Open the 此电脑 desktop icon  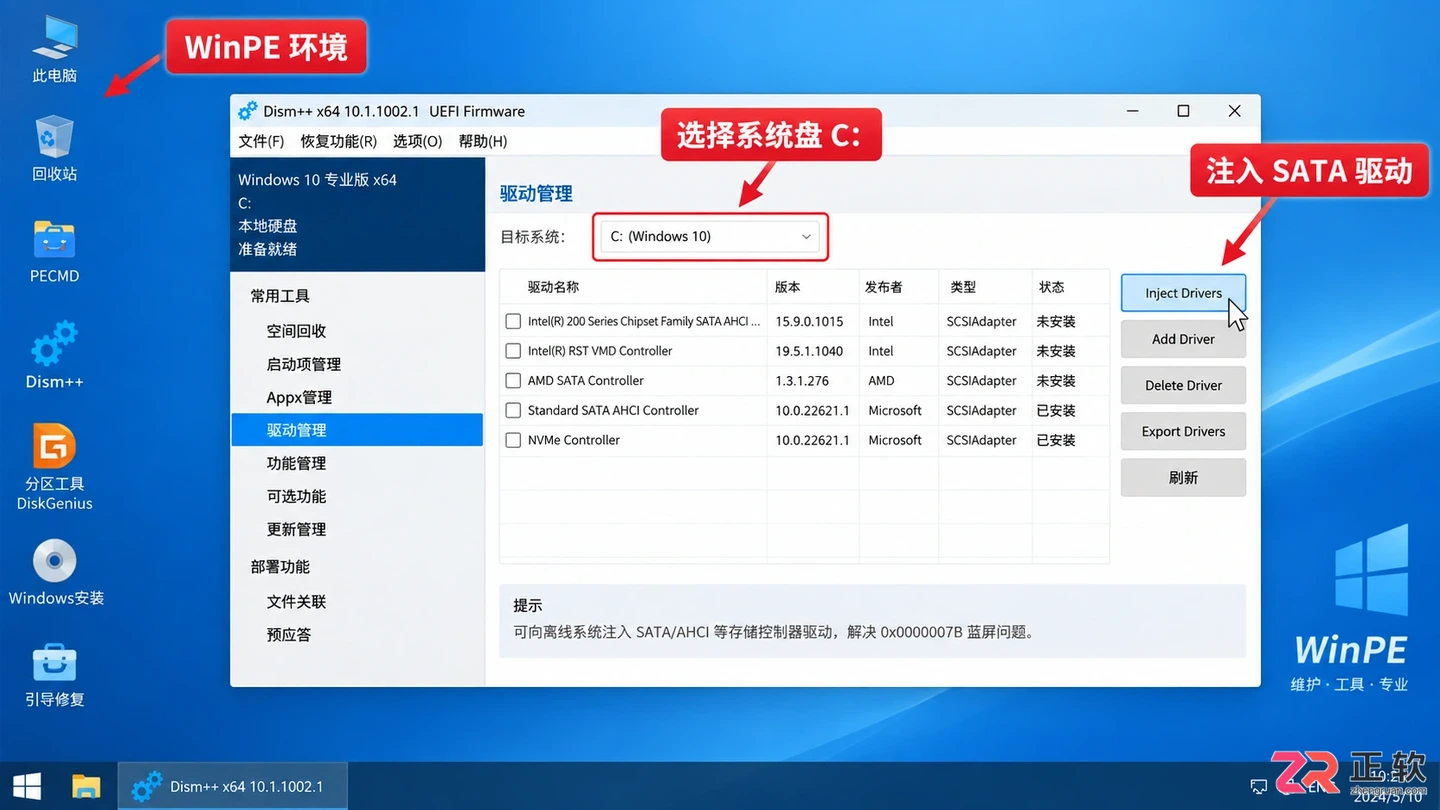pos(54,48)
